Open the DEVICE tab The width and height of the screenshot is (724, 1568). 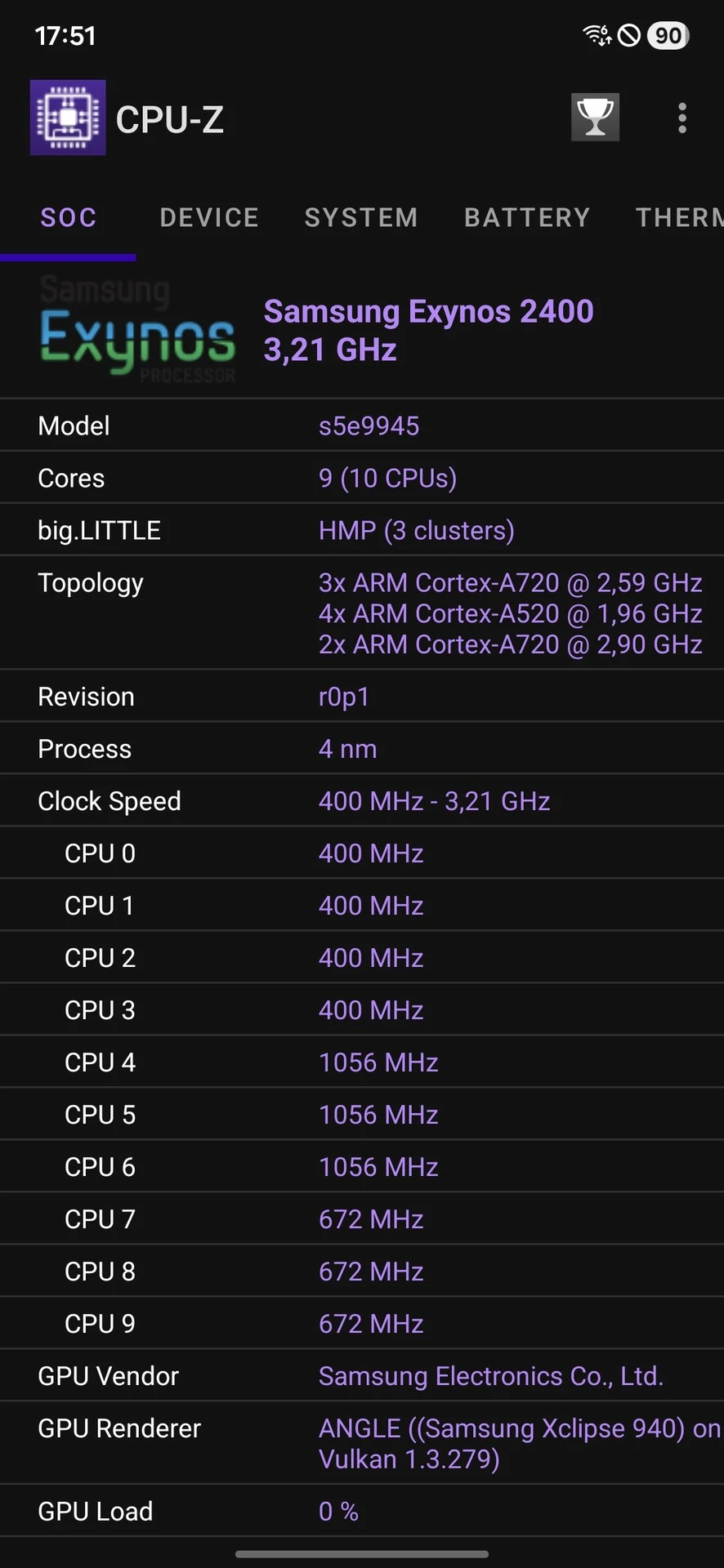click(x=209, y=217)
